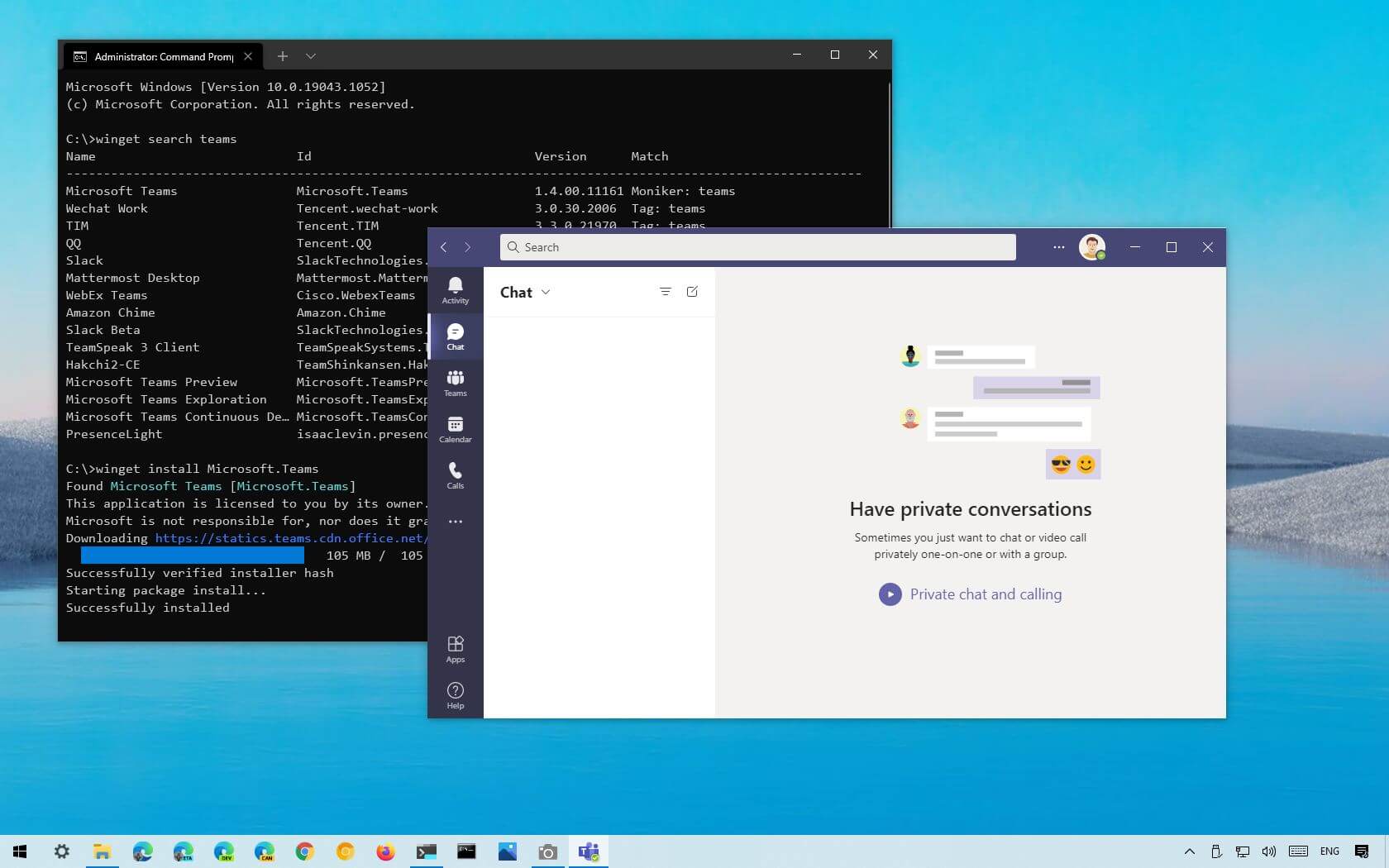The height and width of the screenshot is (868, 1389).
Task: Open the Teams more options menu
Action: [x=1058, y=247]
